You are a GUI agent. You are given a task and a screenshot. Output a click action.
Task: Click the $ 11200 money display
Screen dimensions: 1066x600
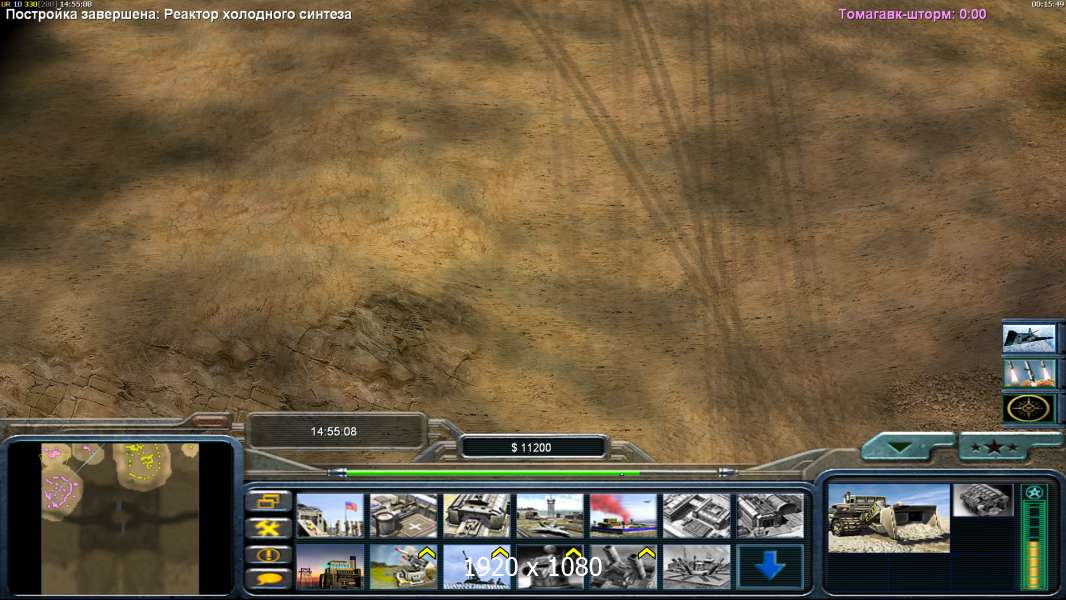coord(531,448)
